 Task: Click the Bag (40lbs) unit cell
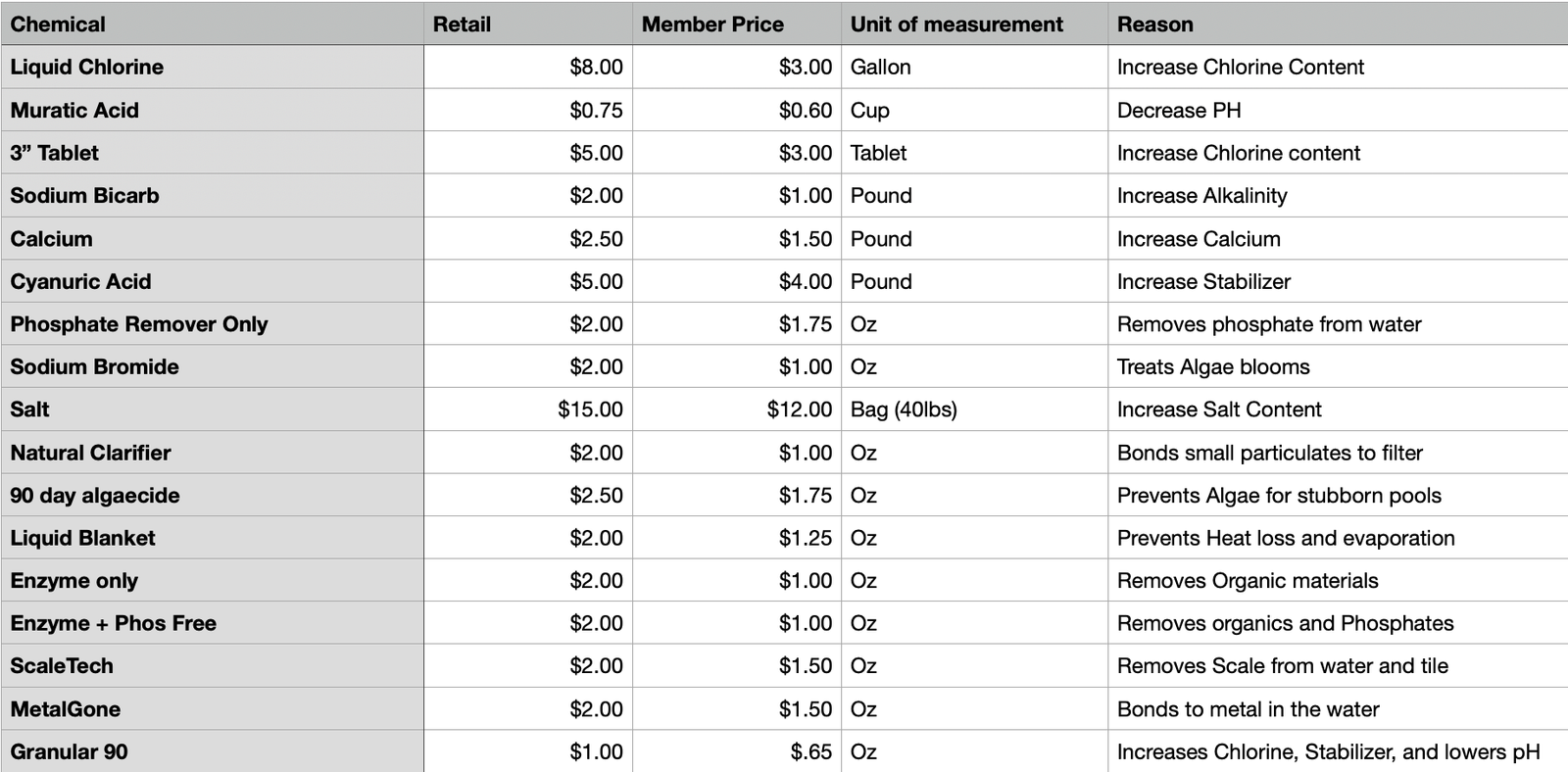pos(904,410)
